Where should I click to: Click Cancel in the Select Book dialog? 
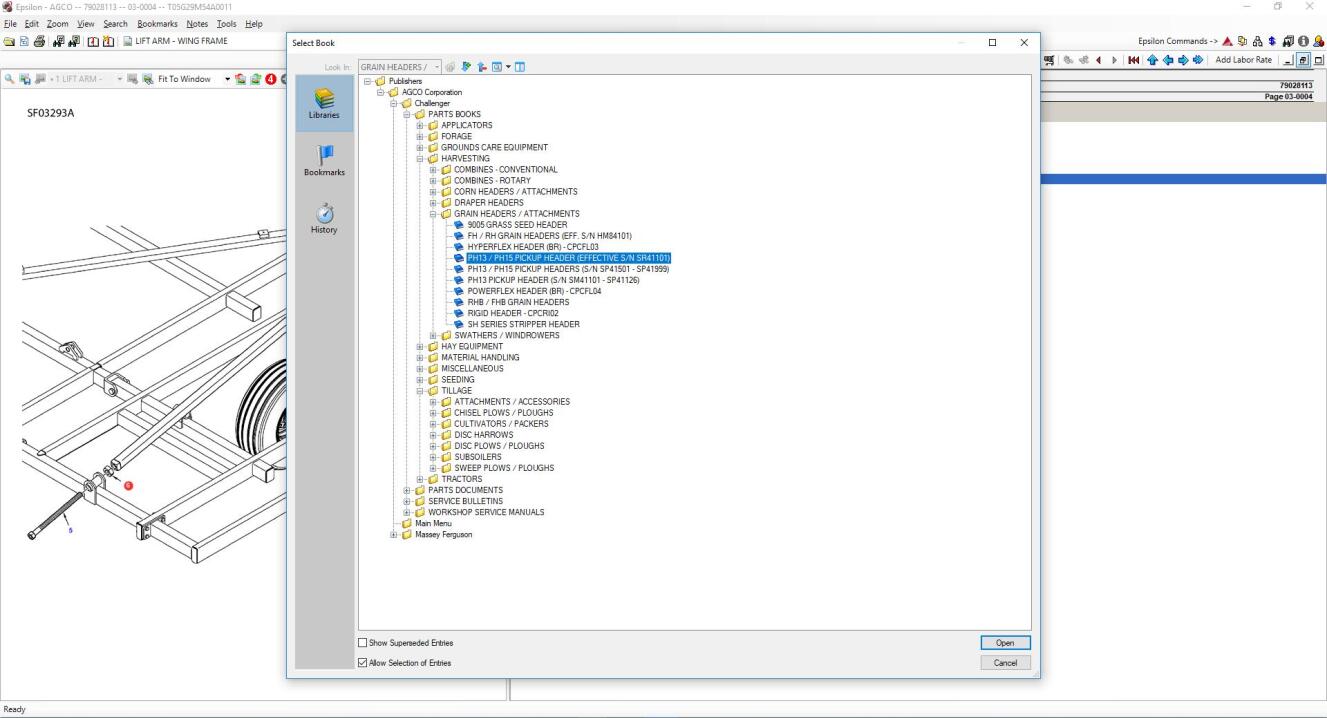click(x=1005, y=663)
